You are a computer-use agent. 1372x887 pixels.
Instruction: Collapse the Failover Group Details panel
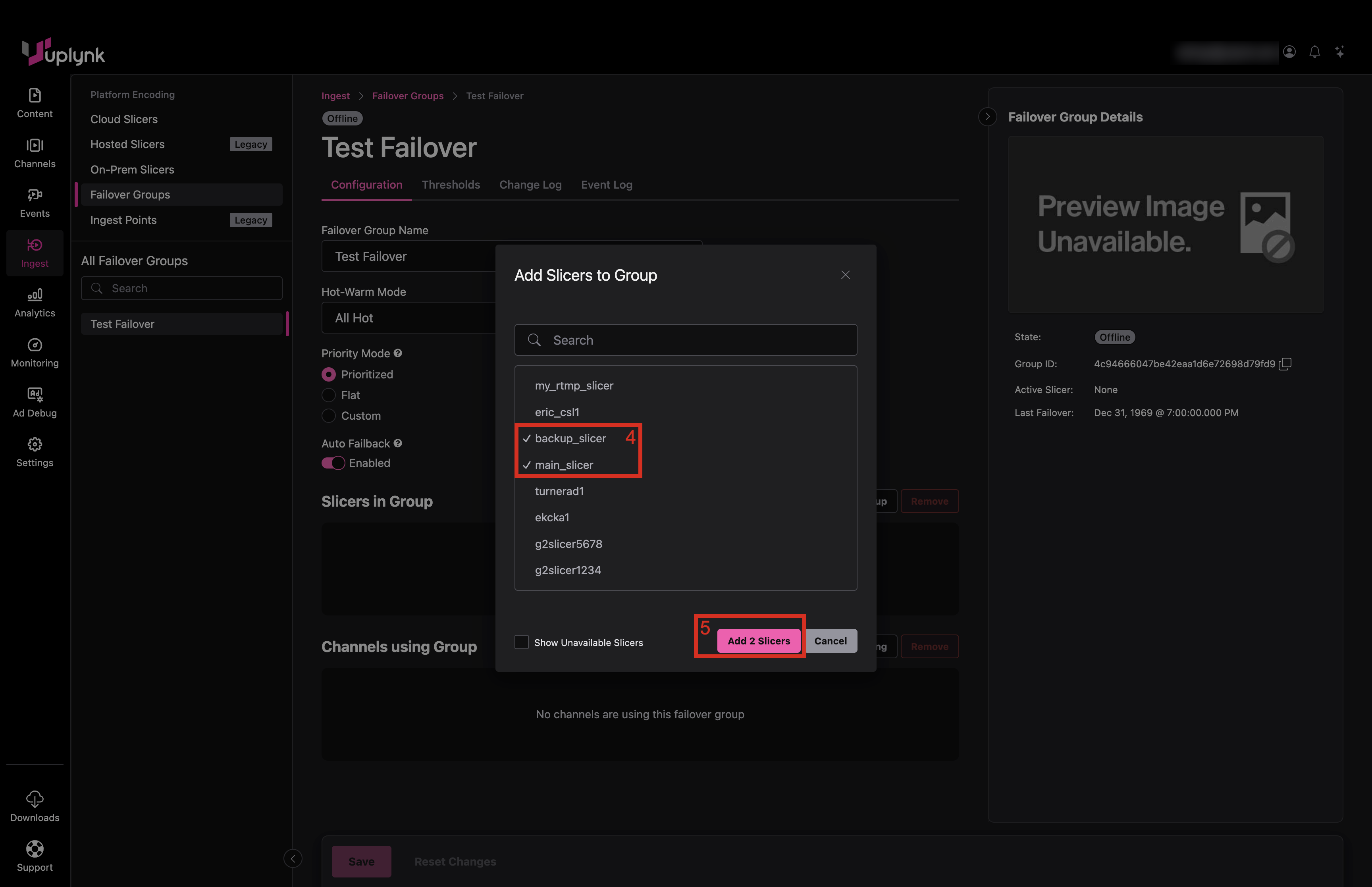click(987, 117)
